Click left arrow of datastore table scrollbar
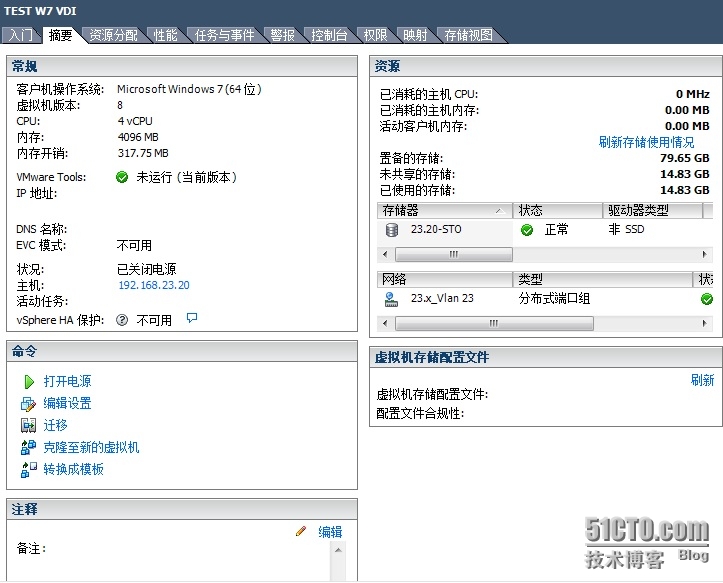 point(385,255)
